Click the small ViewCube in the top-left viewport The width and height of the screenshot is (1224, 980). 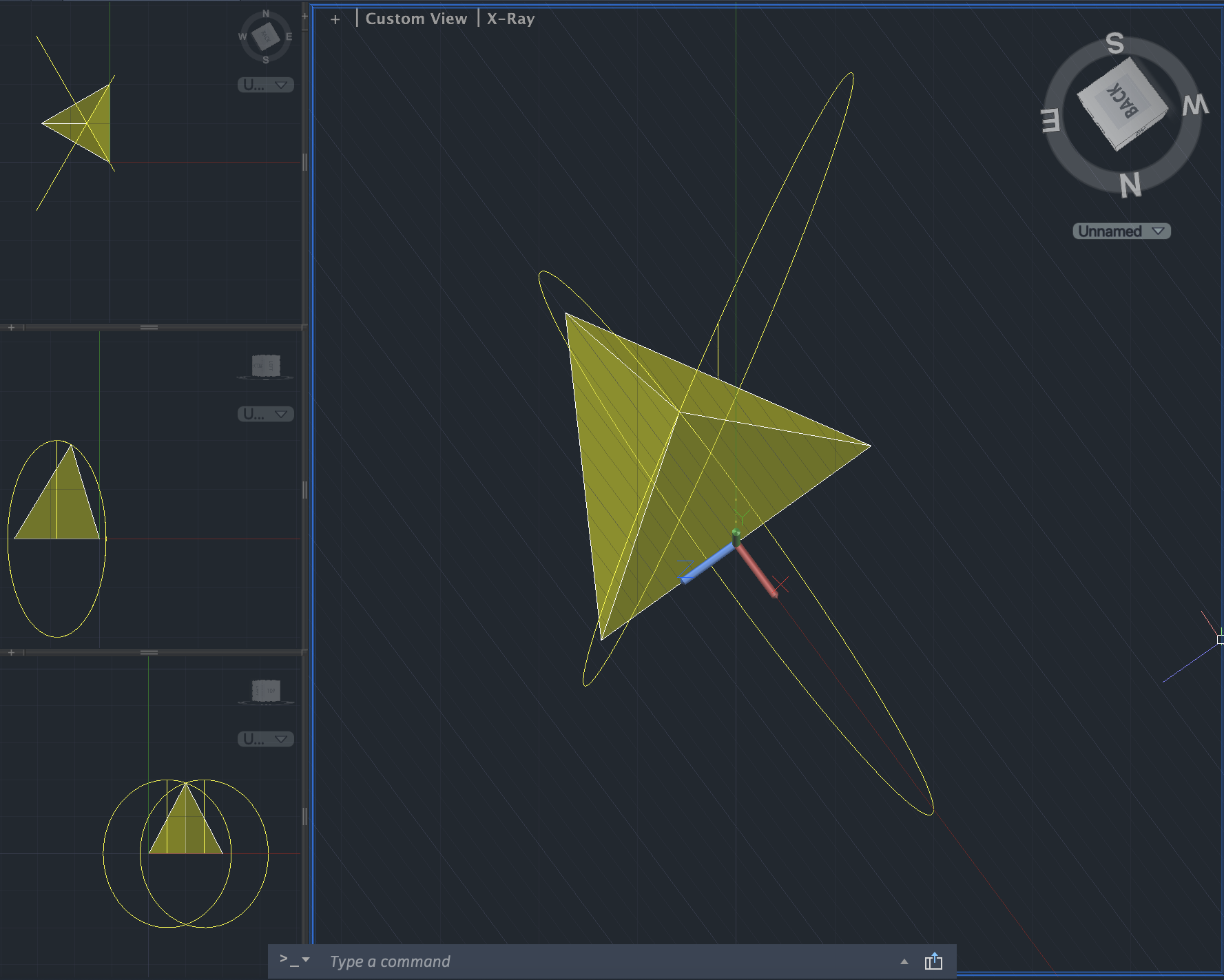coord(266,36)
